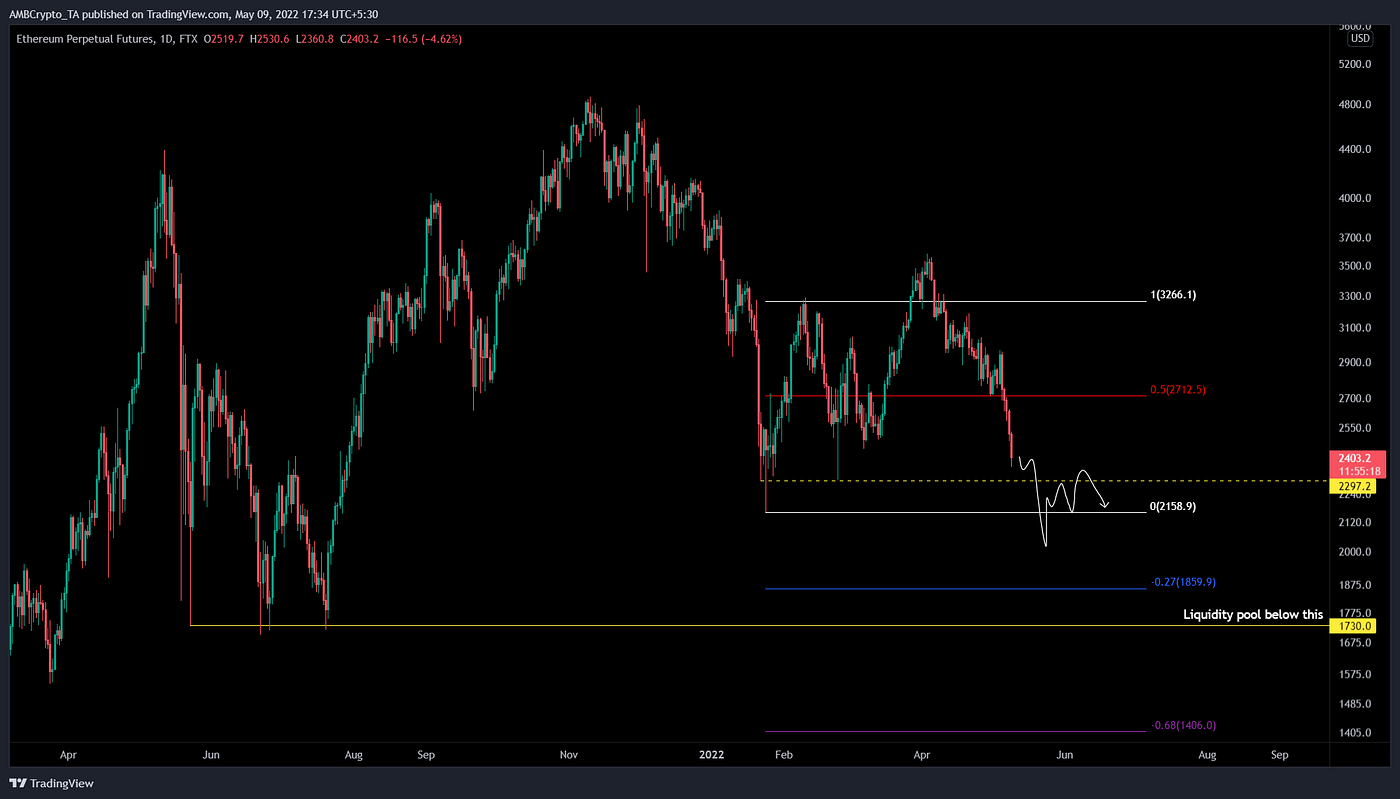Click the 4800.0 value on the price scale
The image size is (1400, 799).
click(x=1356, y=104)
